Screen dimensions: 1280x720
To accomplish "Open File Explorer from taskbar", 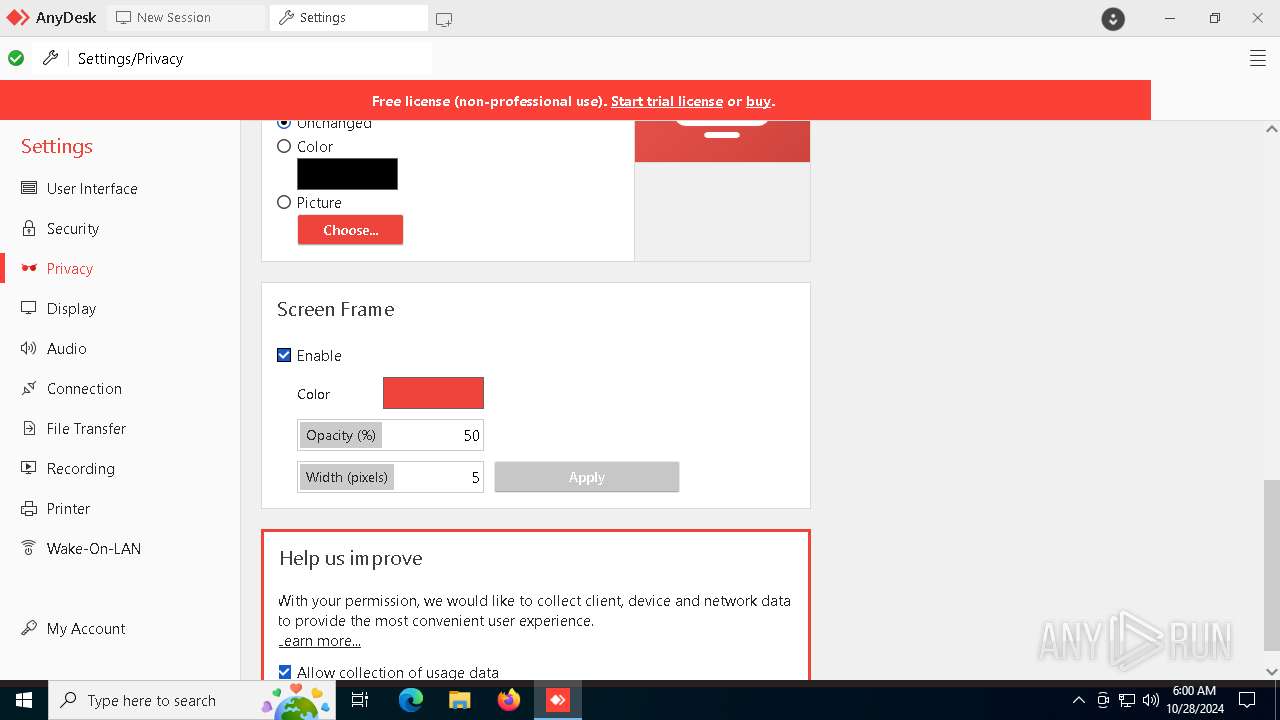I will coord(459,700).
